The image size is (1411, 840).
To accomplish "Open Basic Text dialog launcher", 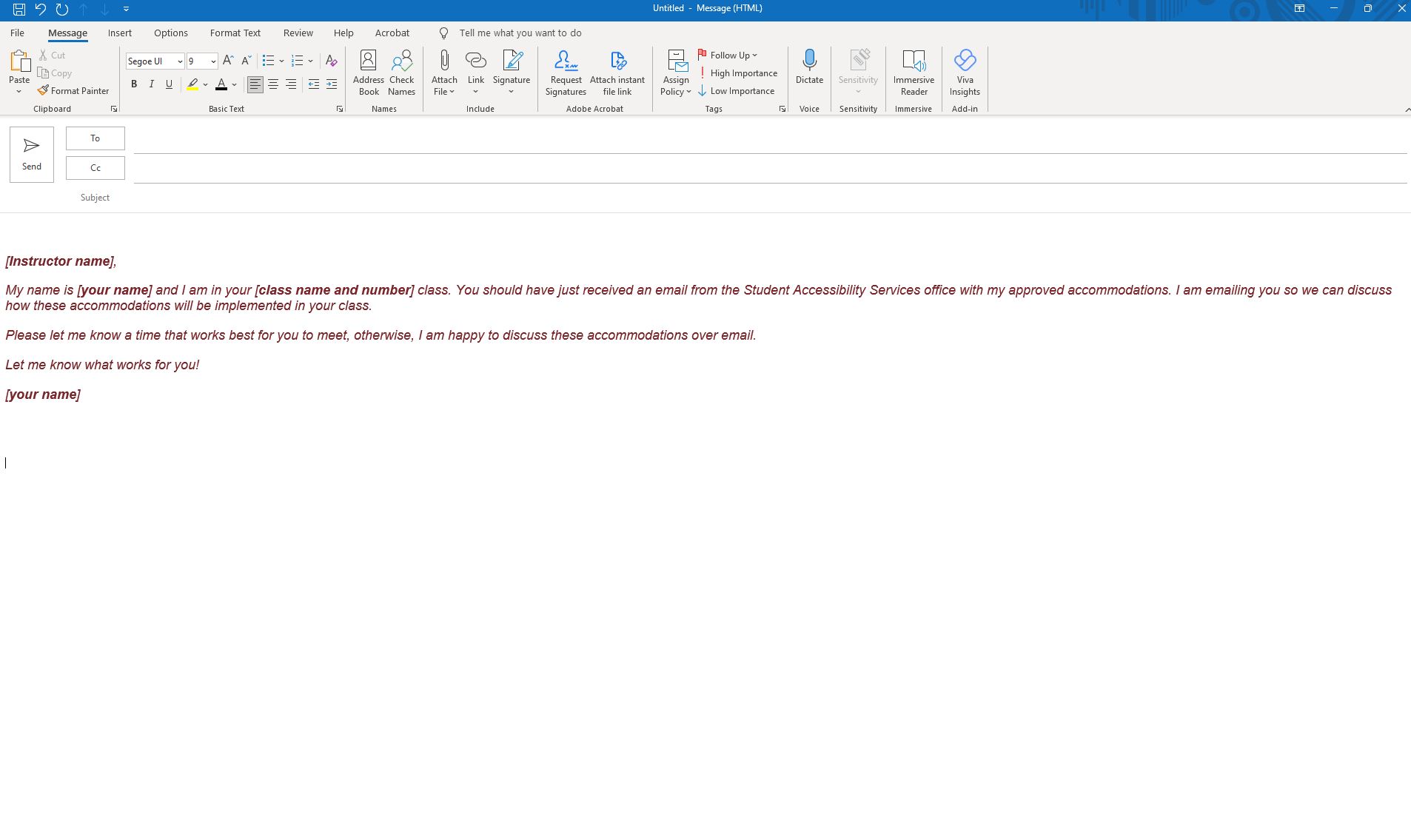I will click(x=340, y=109).
